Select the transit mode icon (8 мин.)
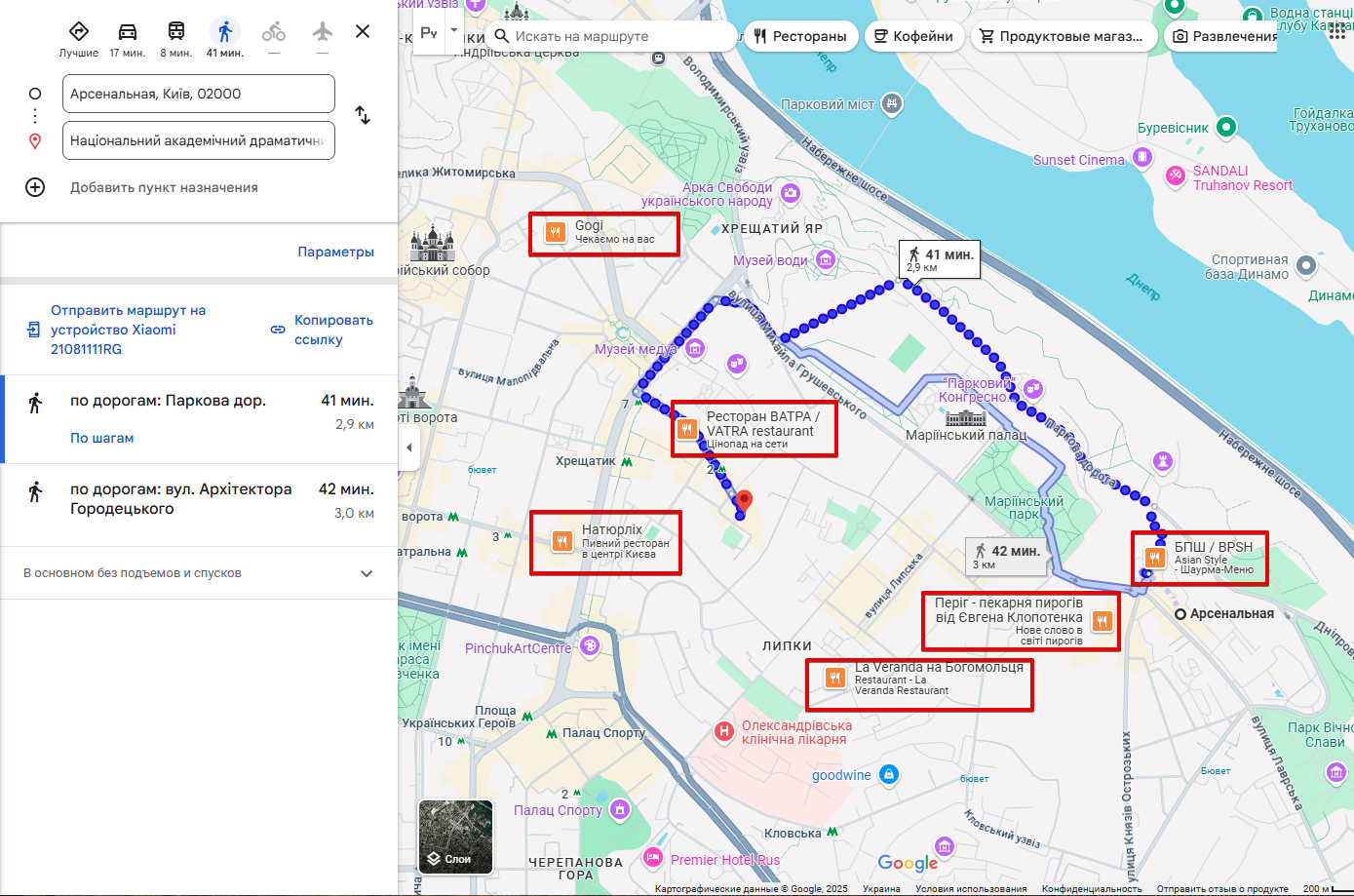 click(175, 30)
